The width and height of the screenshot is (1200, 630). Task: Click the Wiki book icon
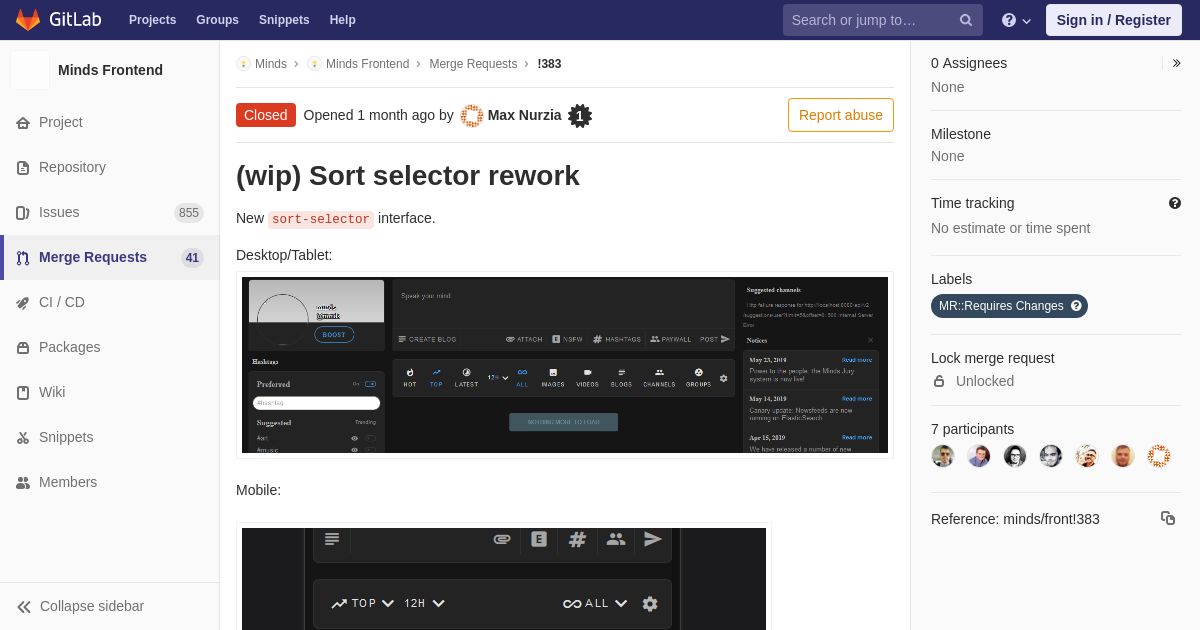click(23, 392)
